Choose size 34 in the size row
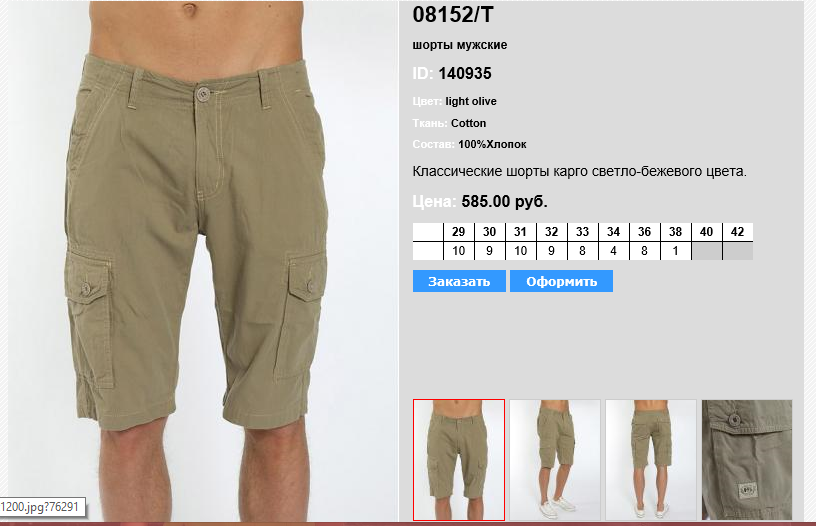The image size is (816, 526). [x=614, y=232]
